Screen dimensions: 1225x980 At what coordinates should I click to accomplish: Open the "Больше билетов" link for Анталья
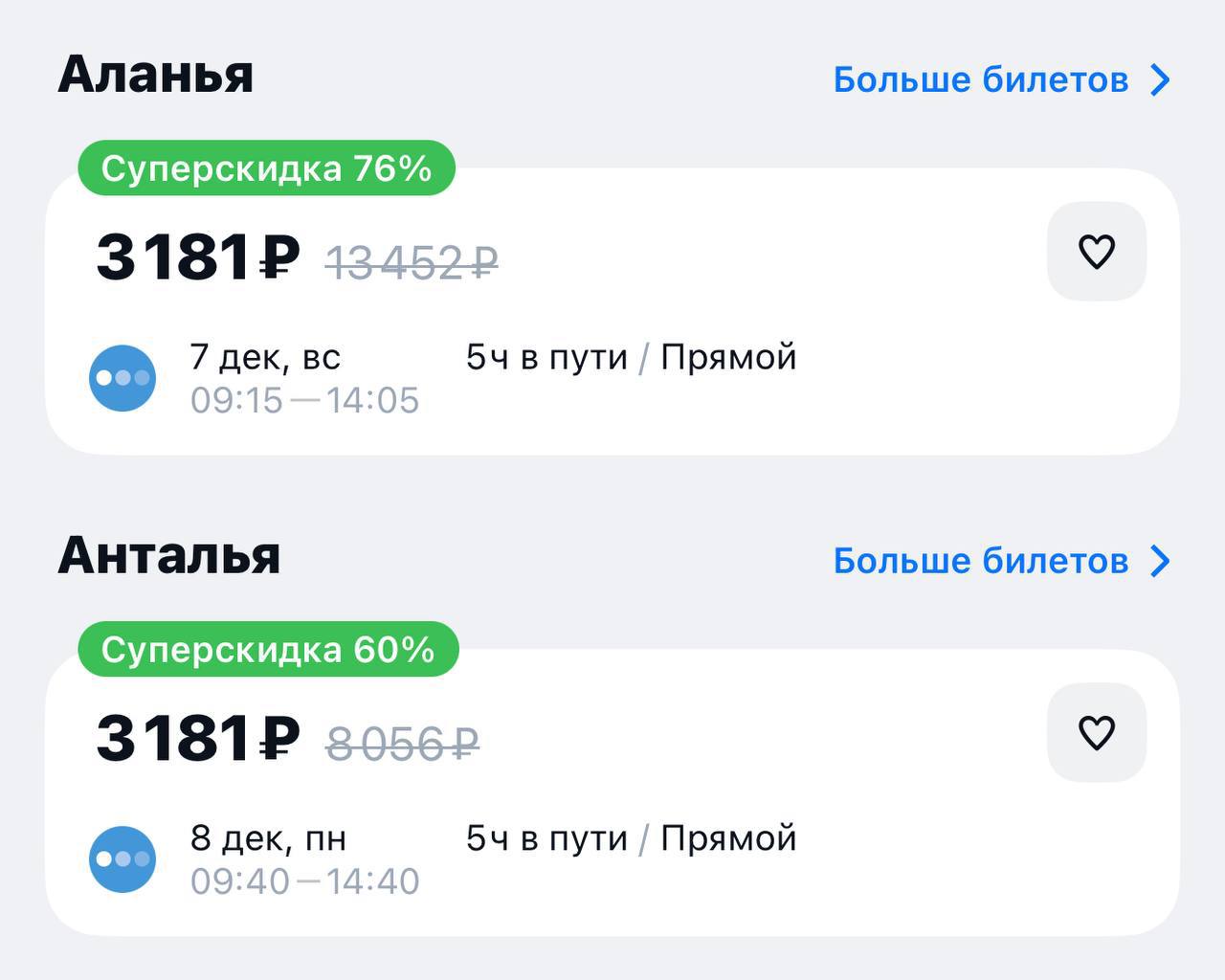pyautogui.click(x=980, y=562)
